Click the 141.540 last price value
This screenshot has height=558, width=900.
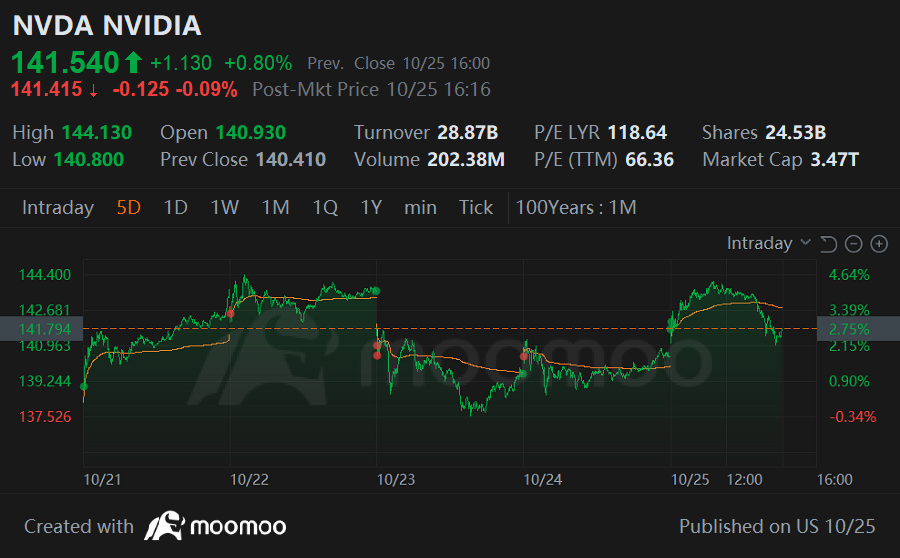point(65,63)
